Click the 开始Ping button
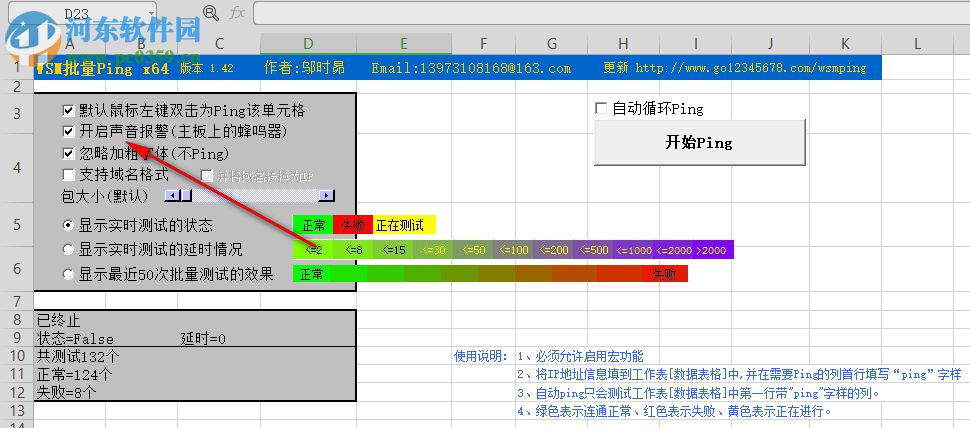 pos(700,143)
